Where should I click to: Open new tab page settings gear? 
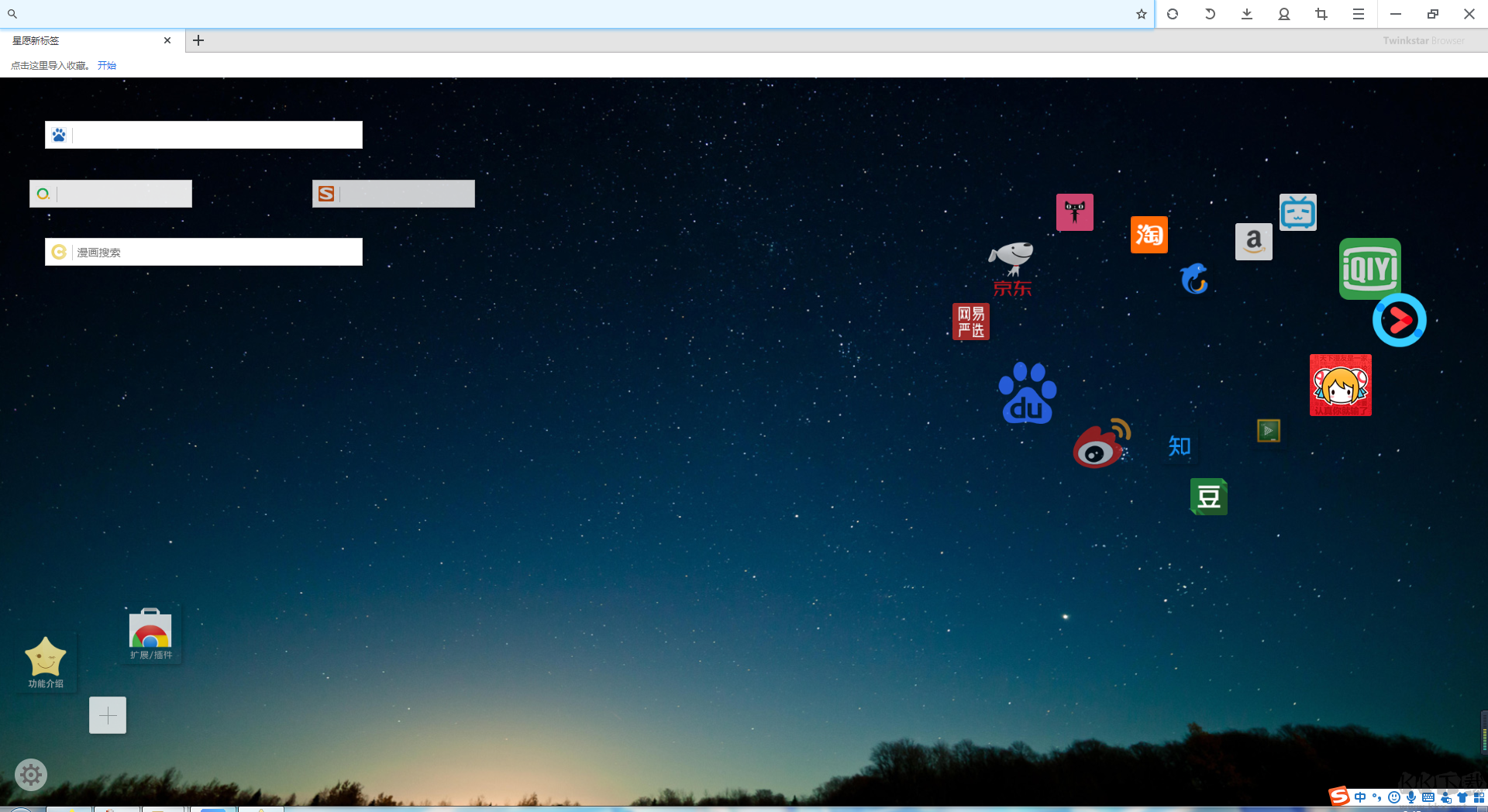pos(31,775)
